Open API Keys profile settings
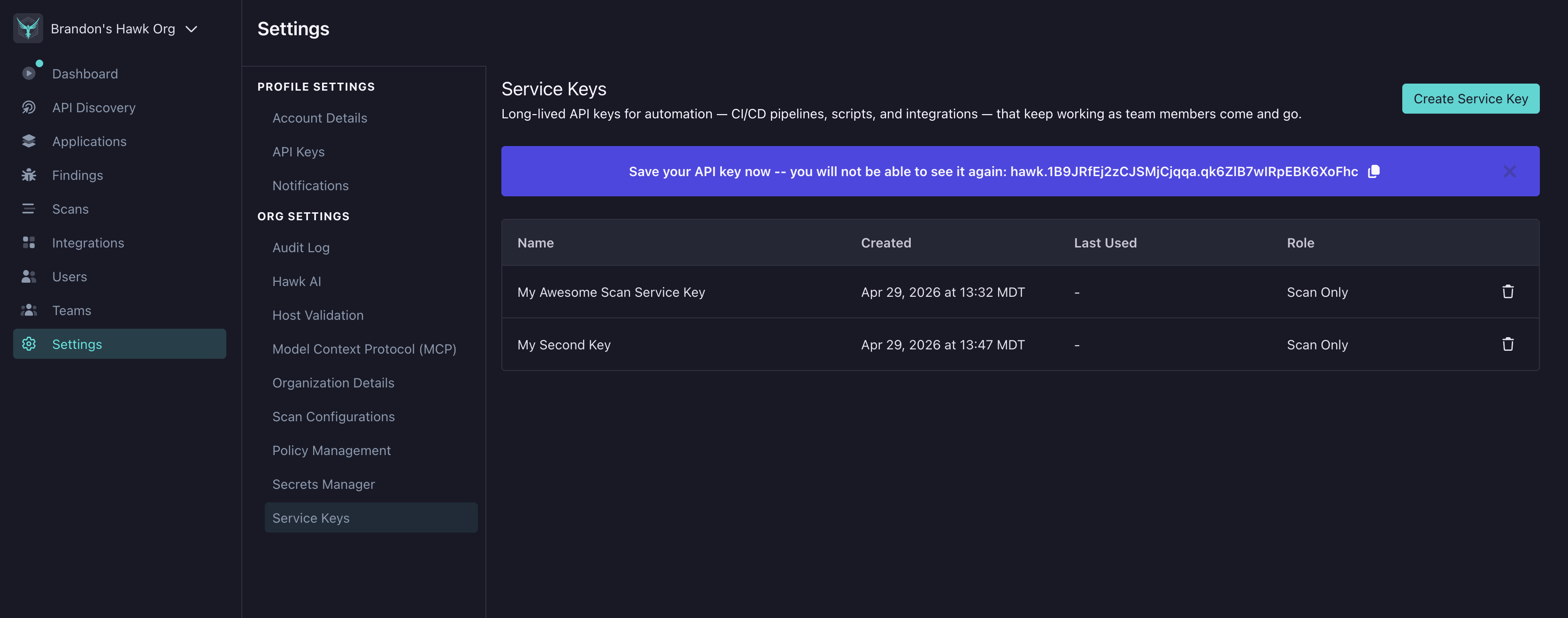Screen dimensions: 1568x618 click(x=298, y=152)
